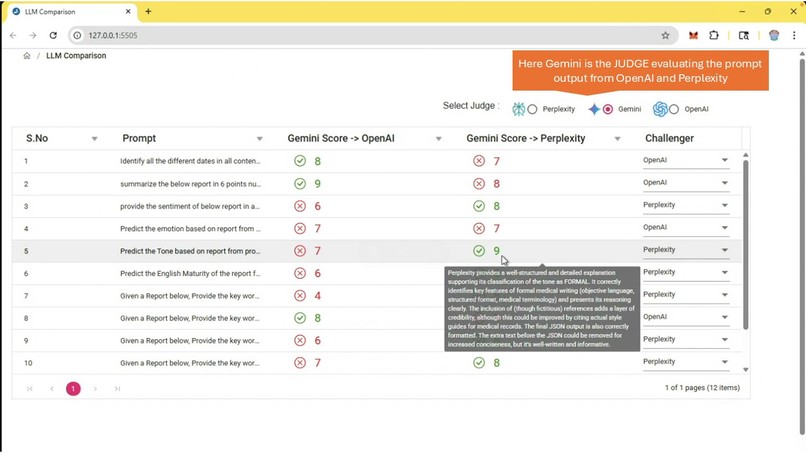The width and height of the screenshot is (806, 453).
Task: Select Perplexity as the judge
Action: (x=532, y=110)
